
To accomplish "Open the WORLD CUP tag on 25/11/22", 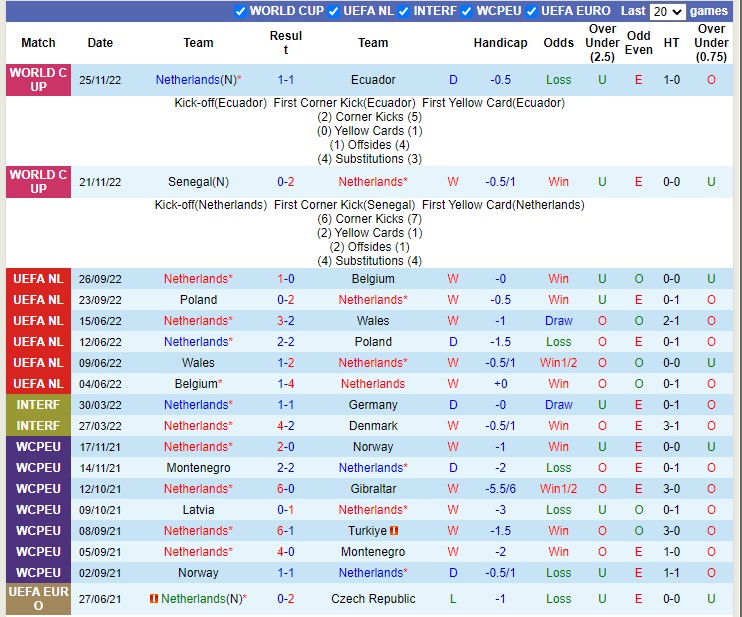I will tap(38, 80).
